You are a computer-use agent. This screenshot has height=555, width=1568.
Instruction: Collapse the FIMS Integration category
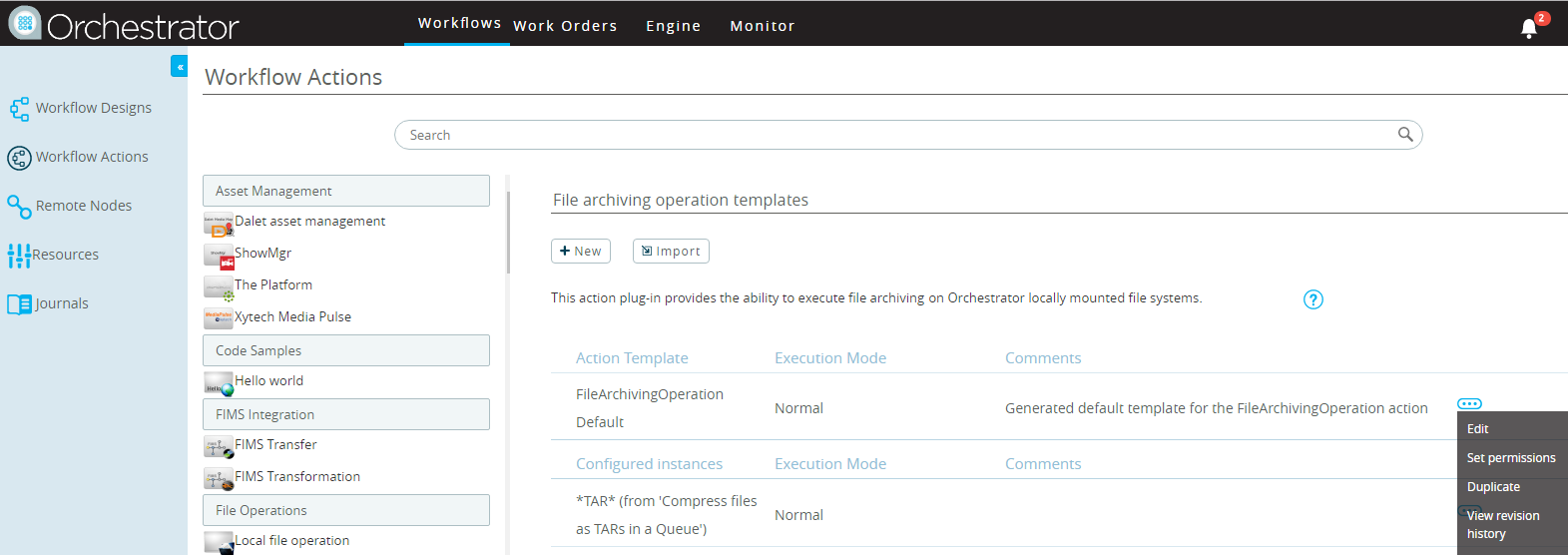coord(346,414)
